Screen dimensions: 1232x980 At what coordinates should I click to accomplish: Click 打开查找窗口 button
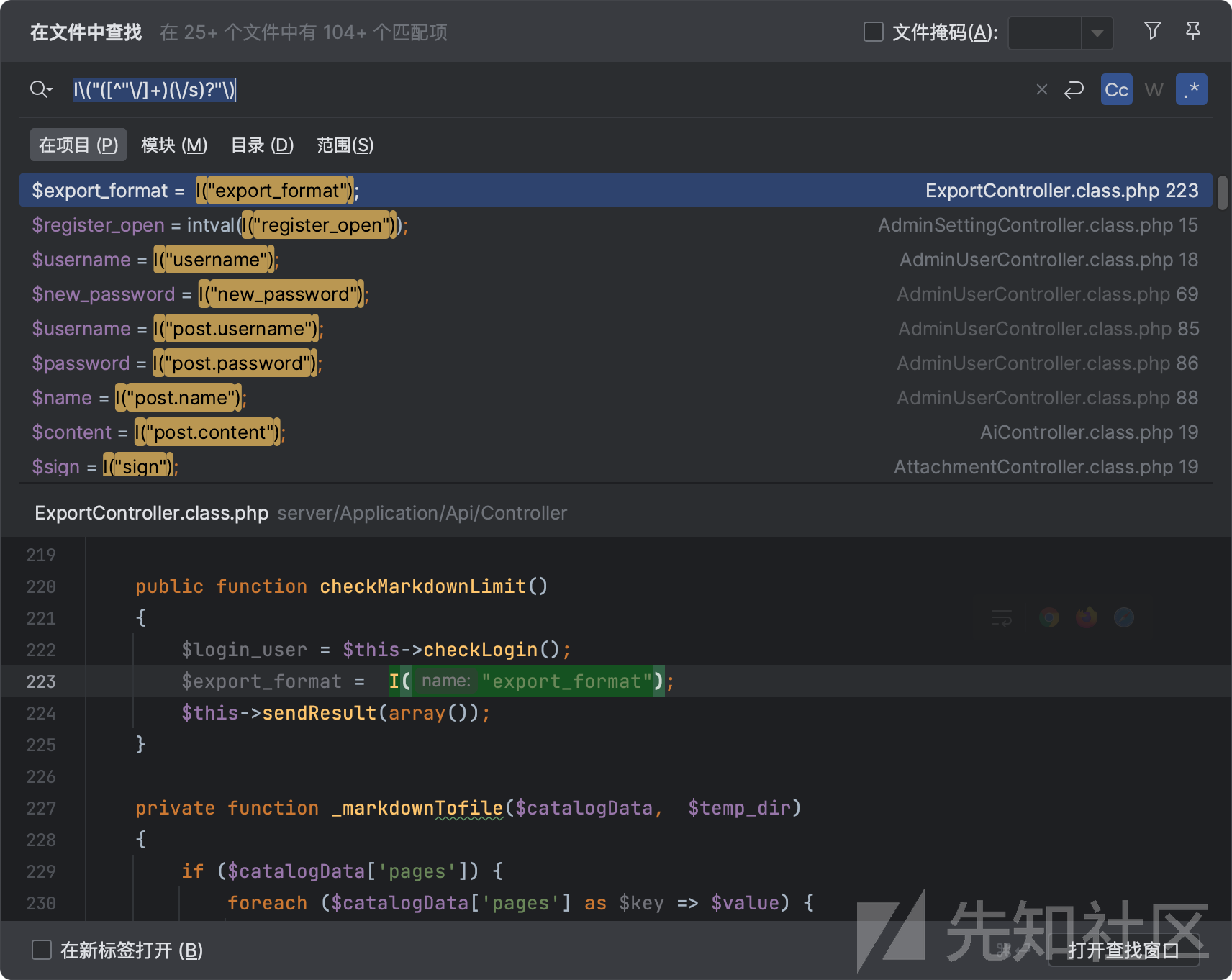pyautogui.click(x=1123, y=950)
